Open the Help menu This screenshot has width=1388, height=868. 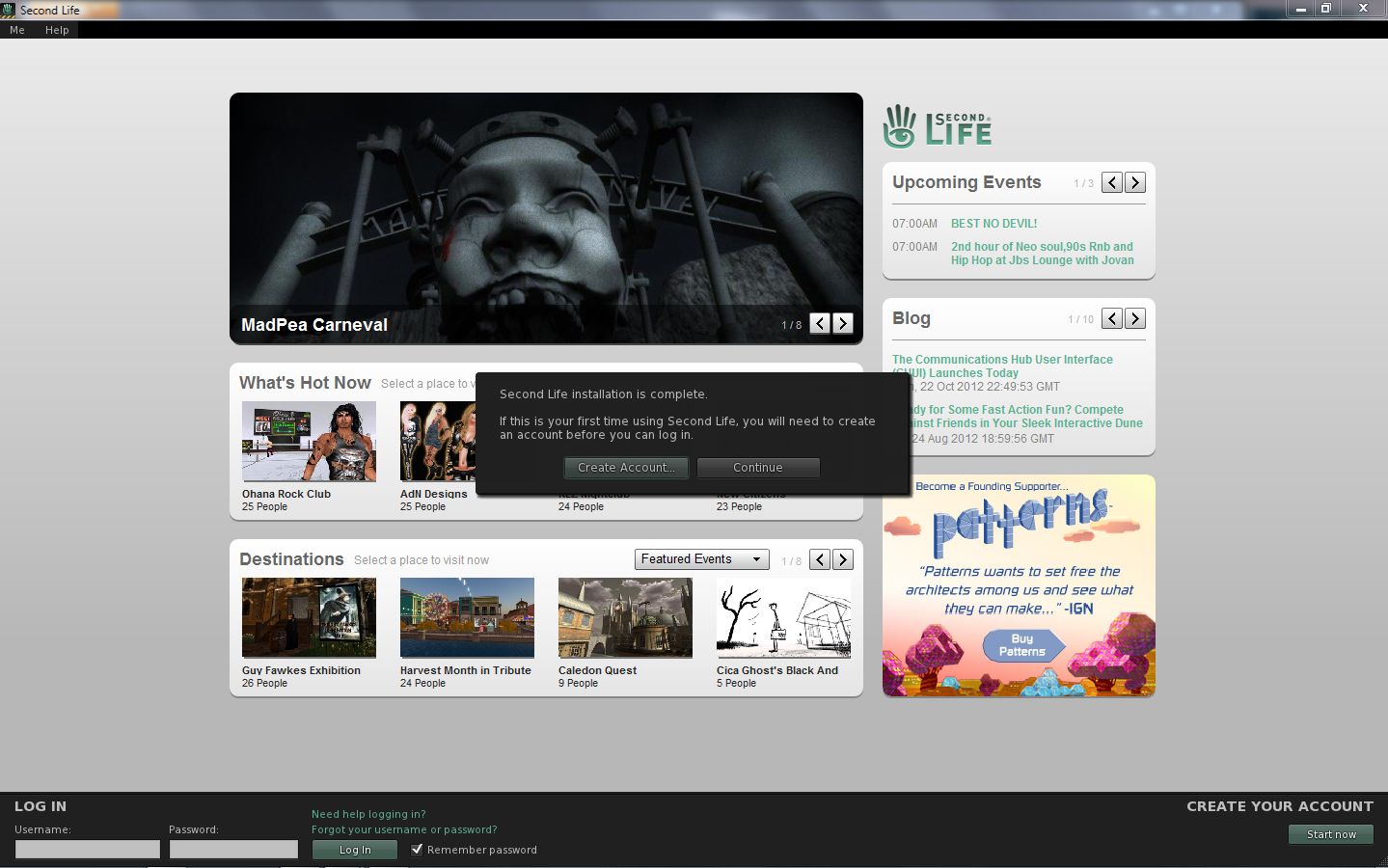point(57,30)
